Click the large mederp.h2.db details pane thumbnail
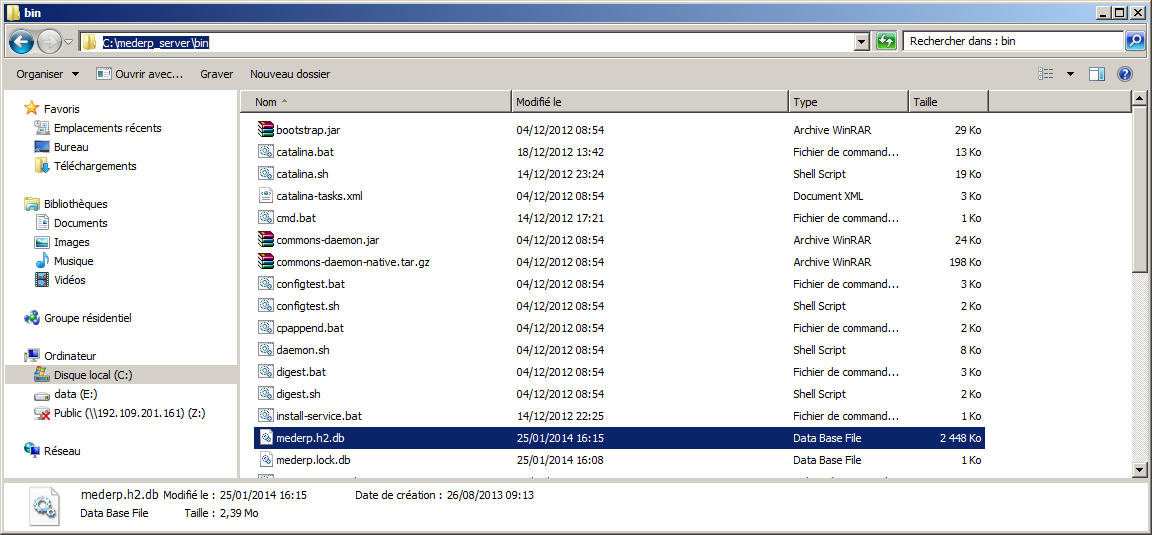The width and height of the screenshot is (1152, 535). (x=45, y=506)
